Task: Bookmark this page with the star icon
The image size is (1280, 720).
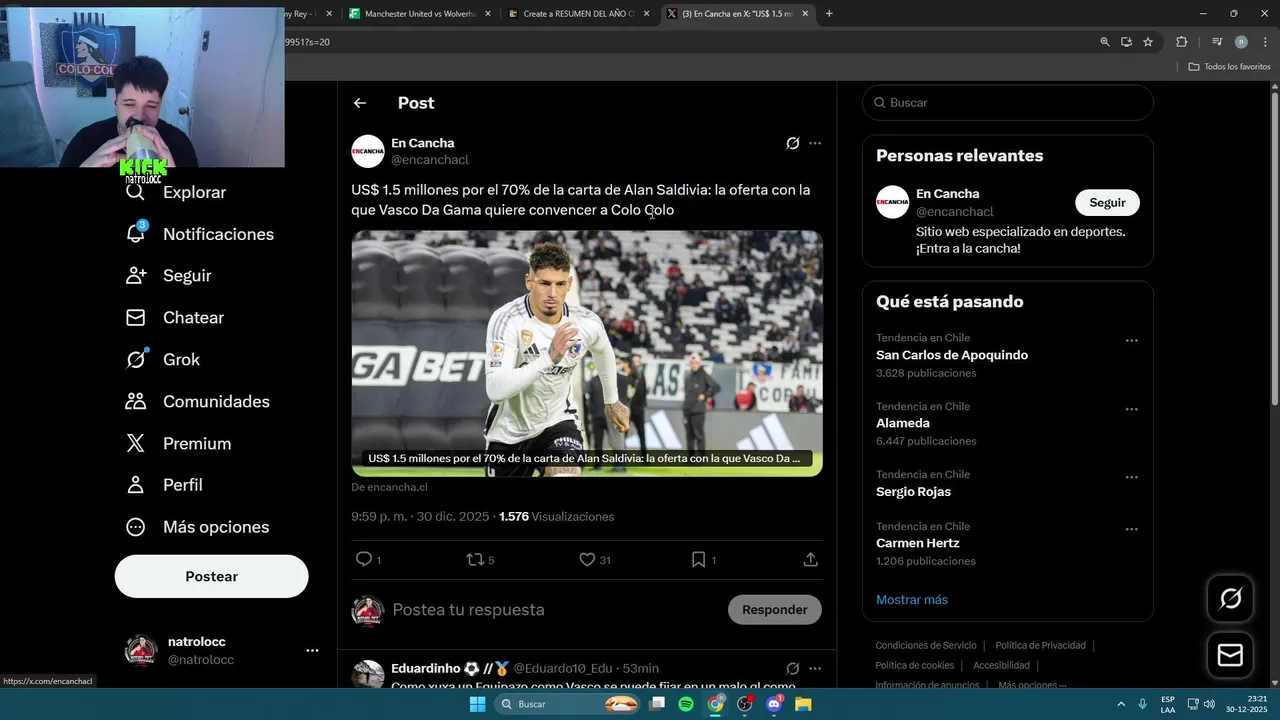Action: (x=1148, y=42)
